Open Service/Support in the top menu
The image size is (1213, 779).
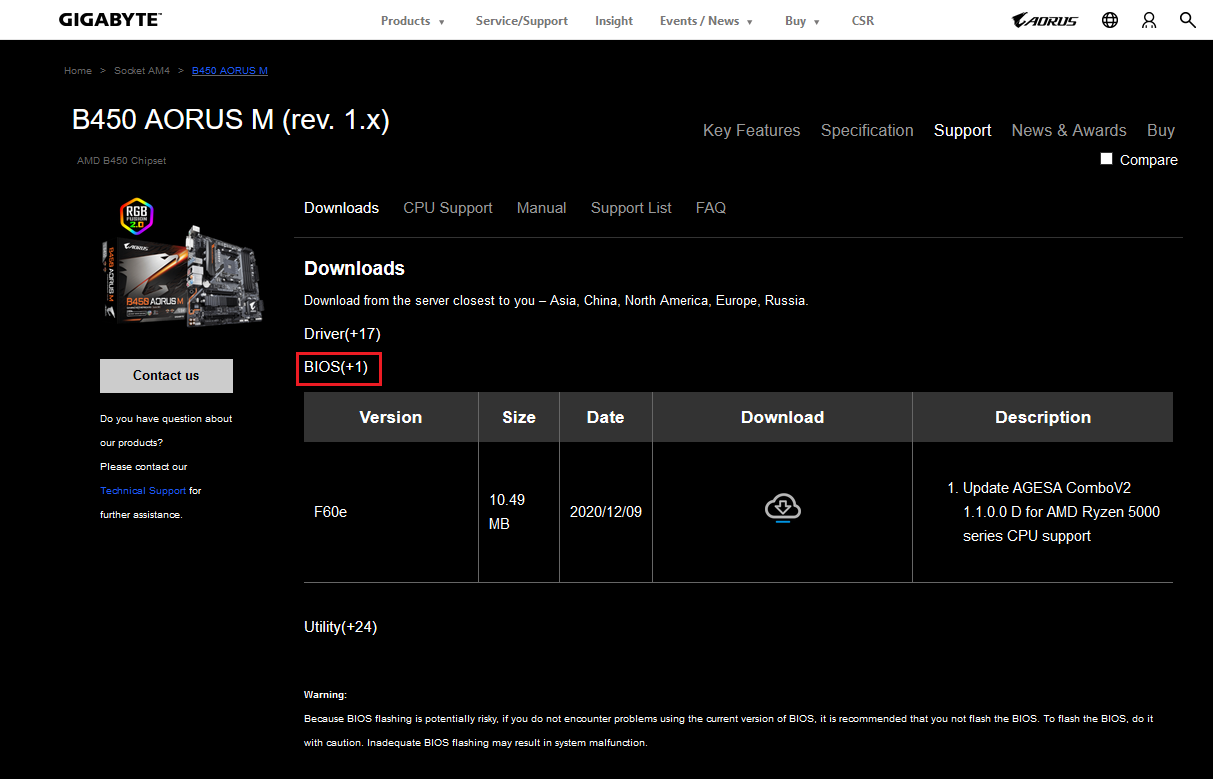[521, 21]
